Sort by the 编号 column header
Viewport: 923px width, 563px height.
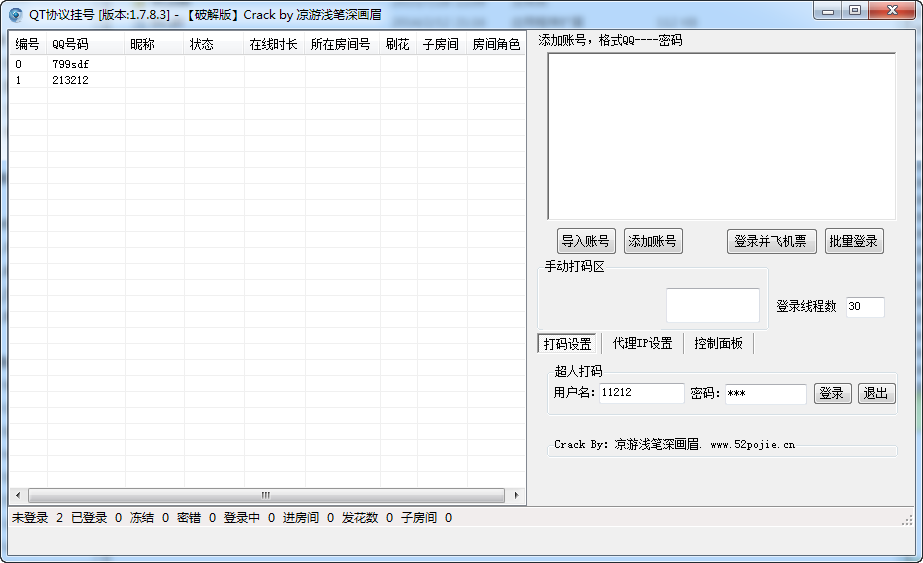pyautogui.click(x=28, y=44)
